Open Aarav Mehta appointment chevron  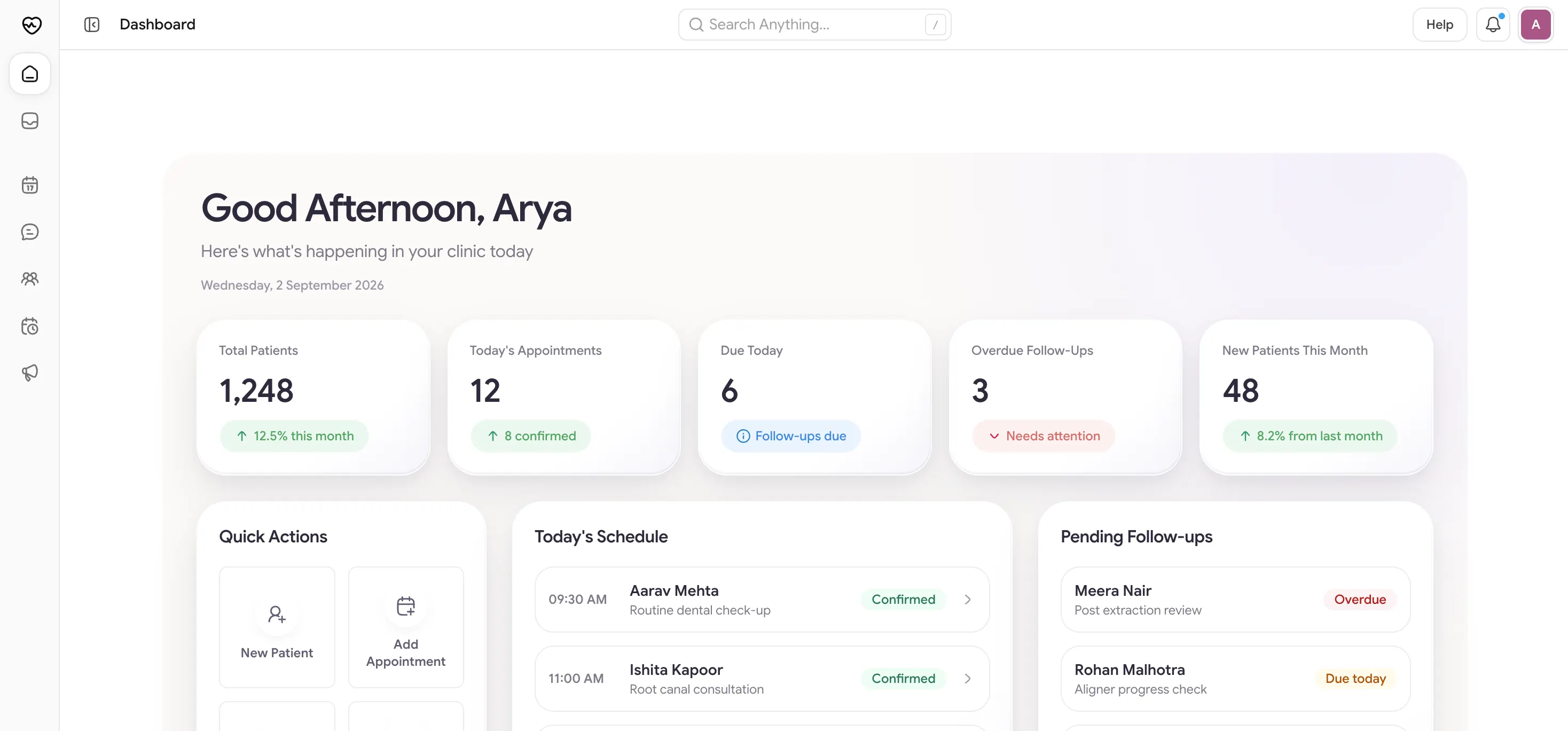(967, 600)
